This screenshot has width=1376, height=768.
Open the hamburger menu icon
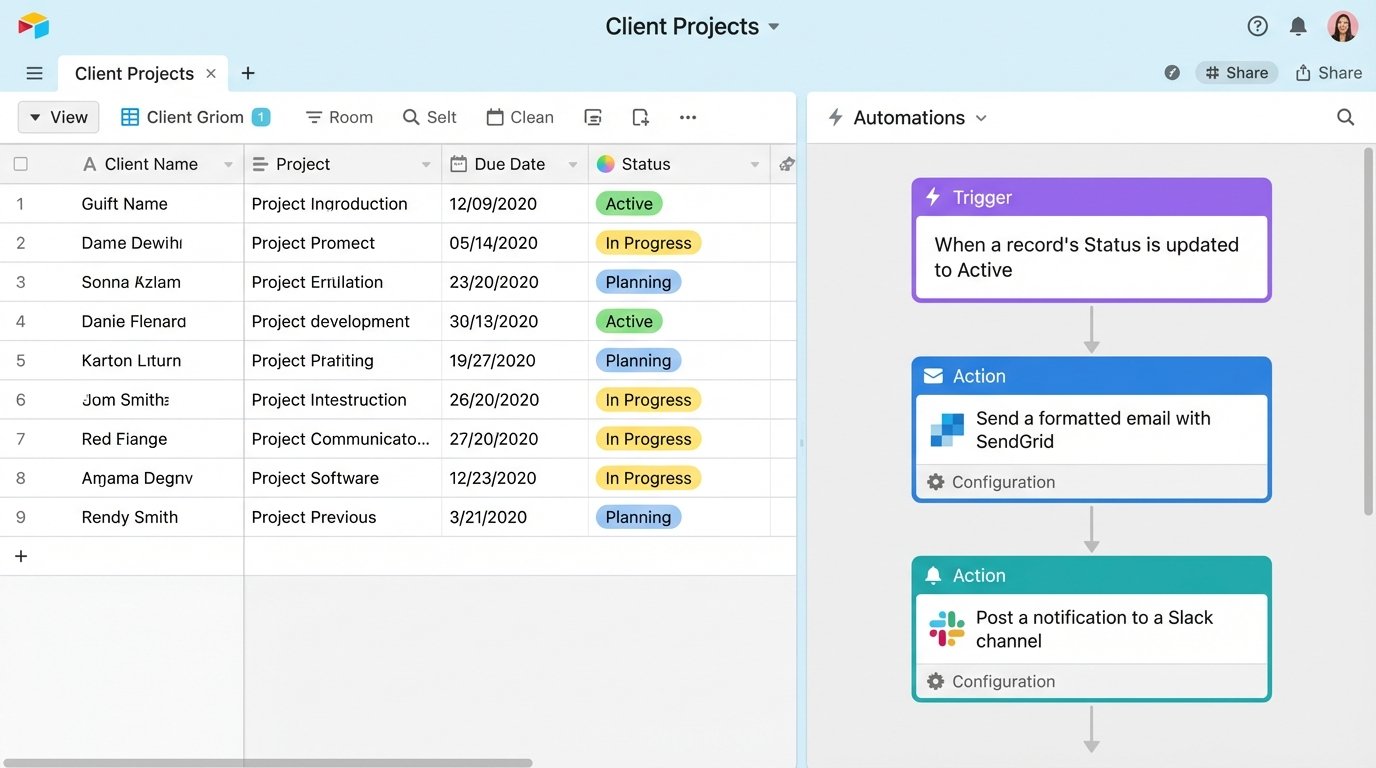34,72
